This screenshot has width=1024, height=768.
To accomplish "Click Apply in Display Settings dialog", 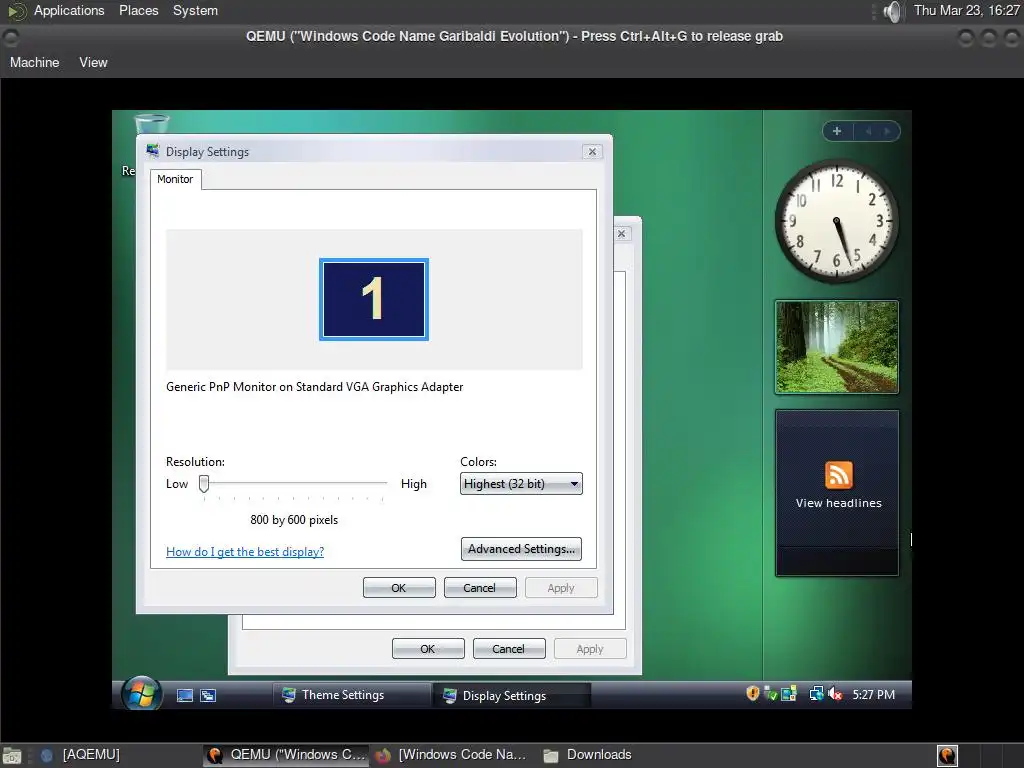I will coord(561,588).
